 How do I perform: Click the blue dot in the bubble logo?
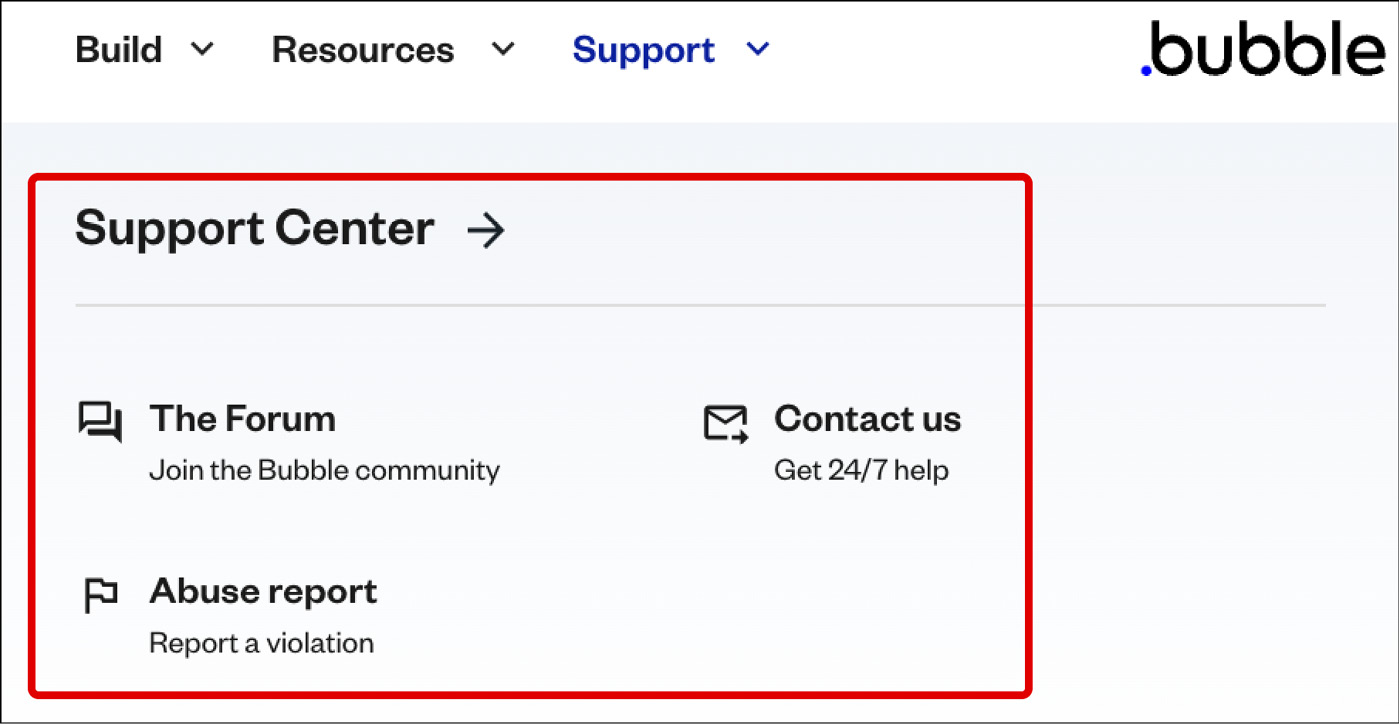tap(1147, 70)
